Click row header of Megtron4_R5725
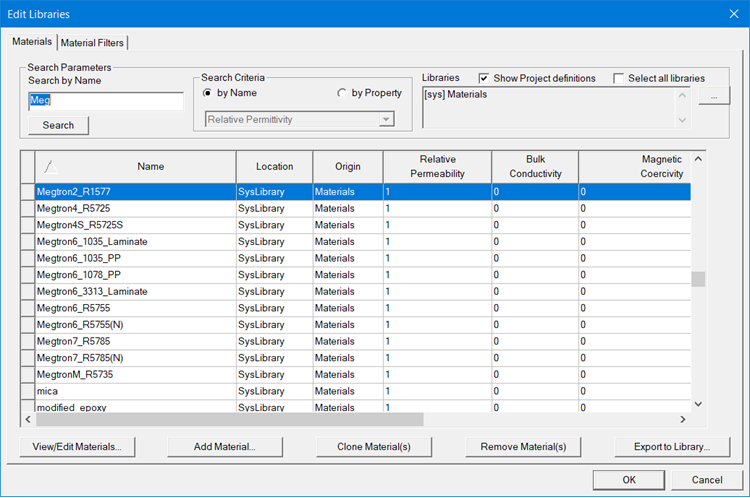 click(28, 209)
